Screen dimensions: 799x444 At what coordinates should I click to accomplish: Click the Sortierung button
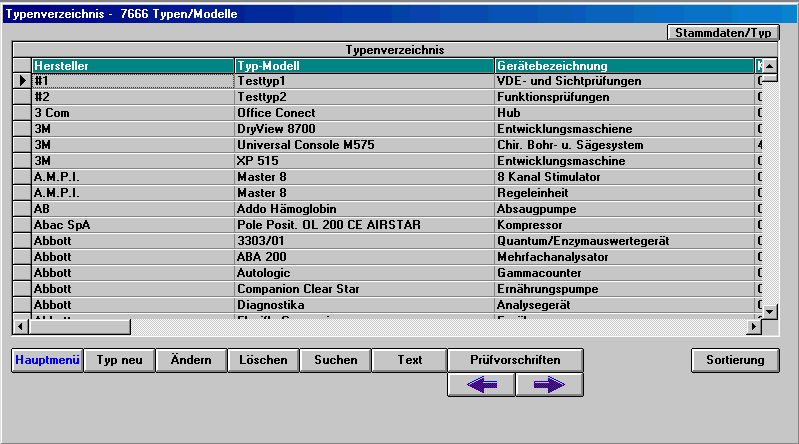[x=735, y=360]
